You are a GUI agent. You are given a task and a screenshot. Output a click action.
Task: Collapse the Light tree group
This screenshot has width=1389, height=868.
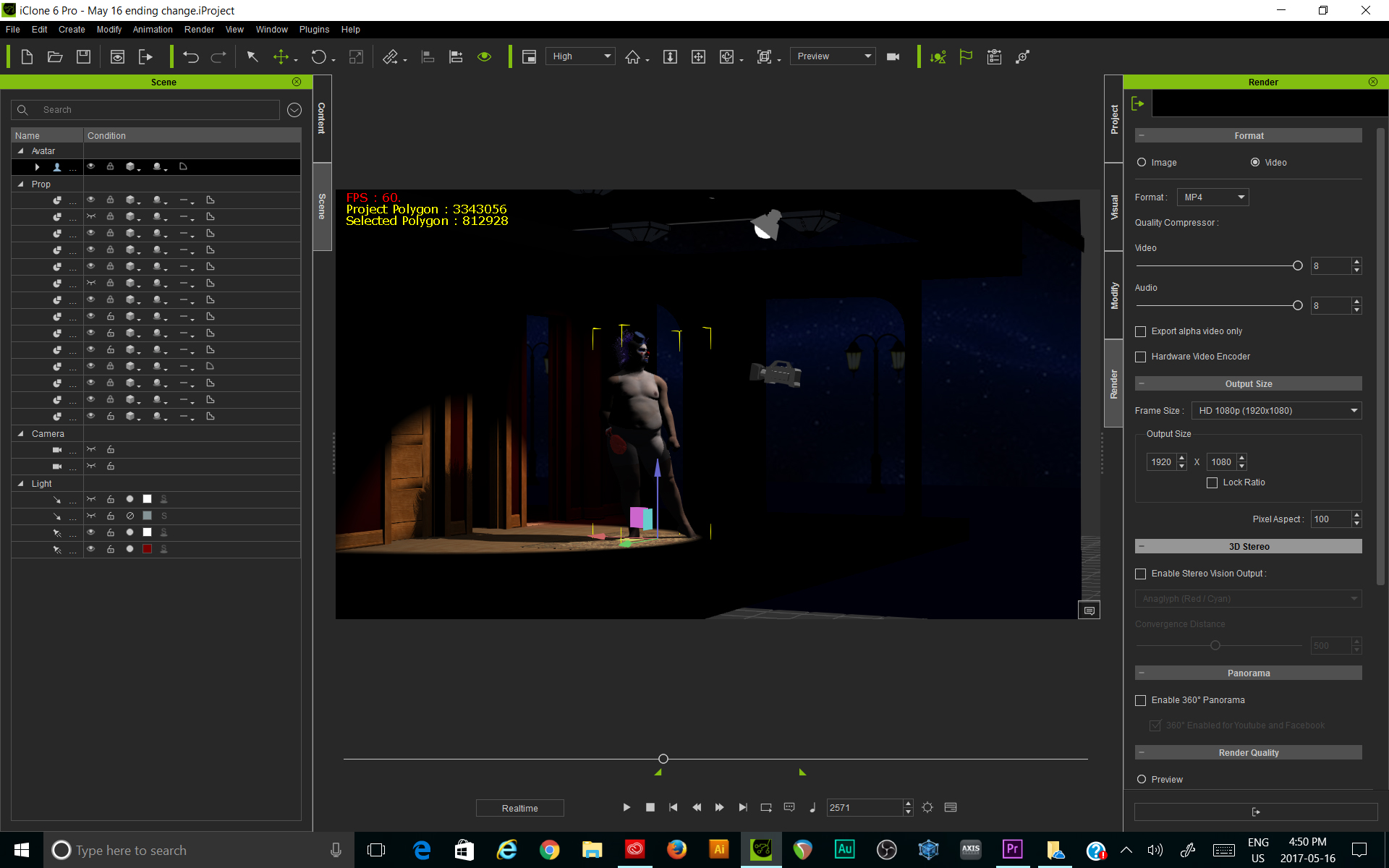click(x=20, y=484)
